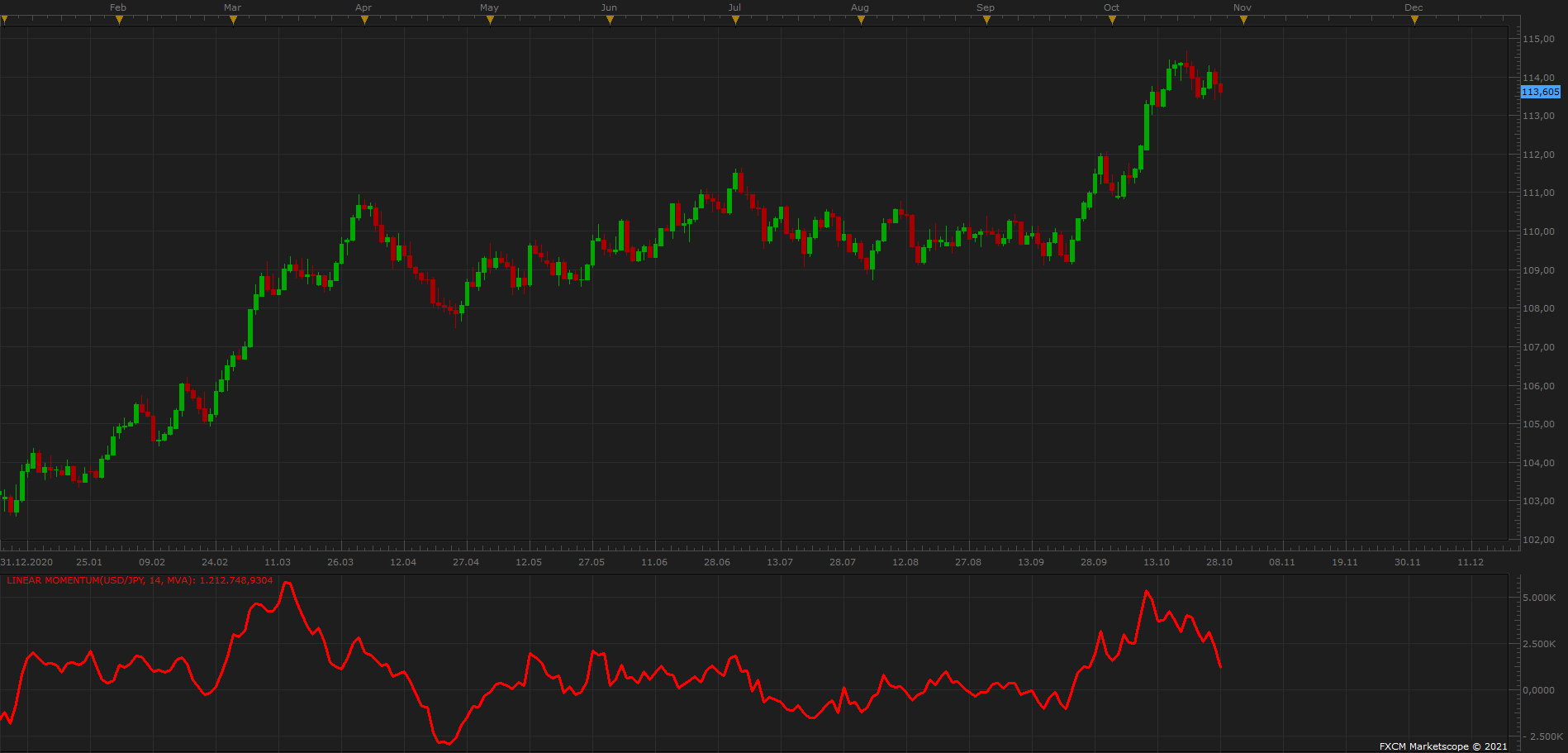This screenshot has width=1568, height=753.
Task: Select the 09.02 date axis label
Action: coord(152,562)
